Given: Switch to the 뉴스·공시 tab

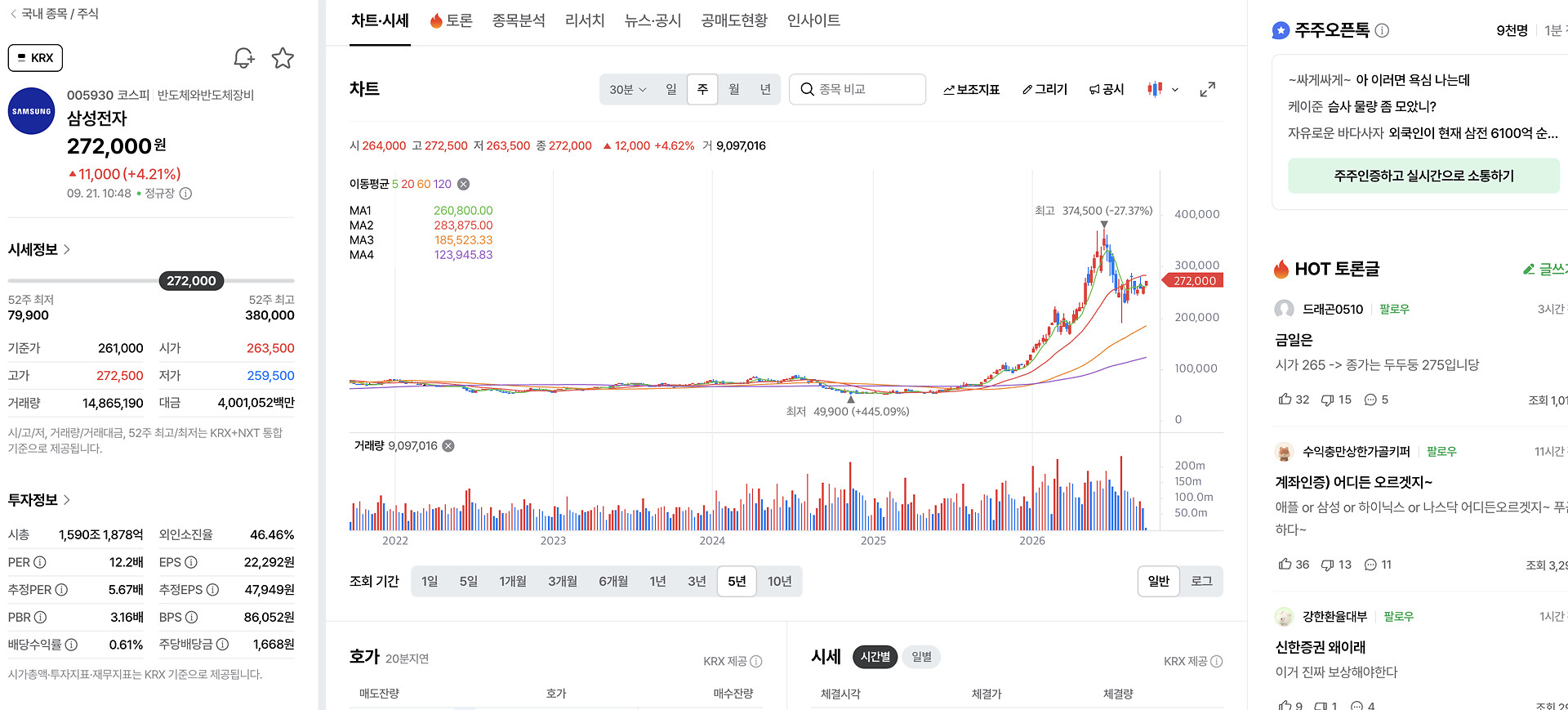Looking at the screenshot, I should click(653, 20).
